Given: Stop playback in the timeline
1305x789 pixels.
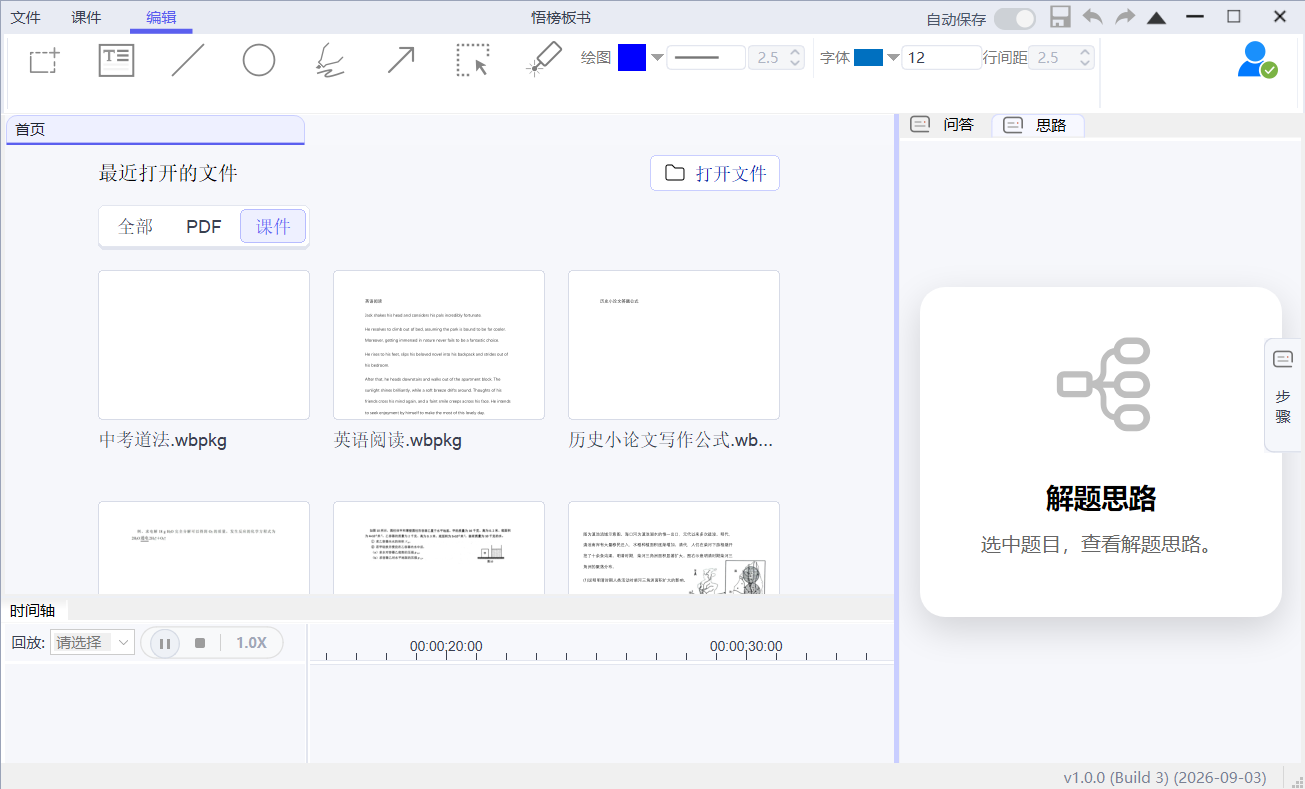Looking at the screenshot, I should [x=200, y=643].
